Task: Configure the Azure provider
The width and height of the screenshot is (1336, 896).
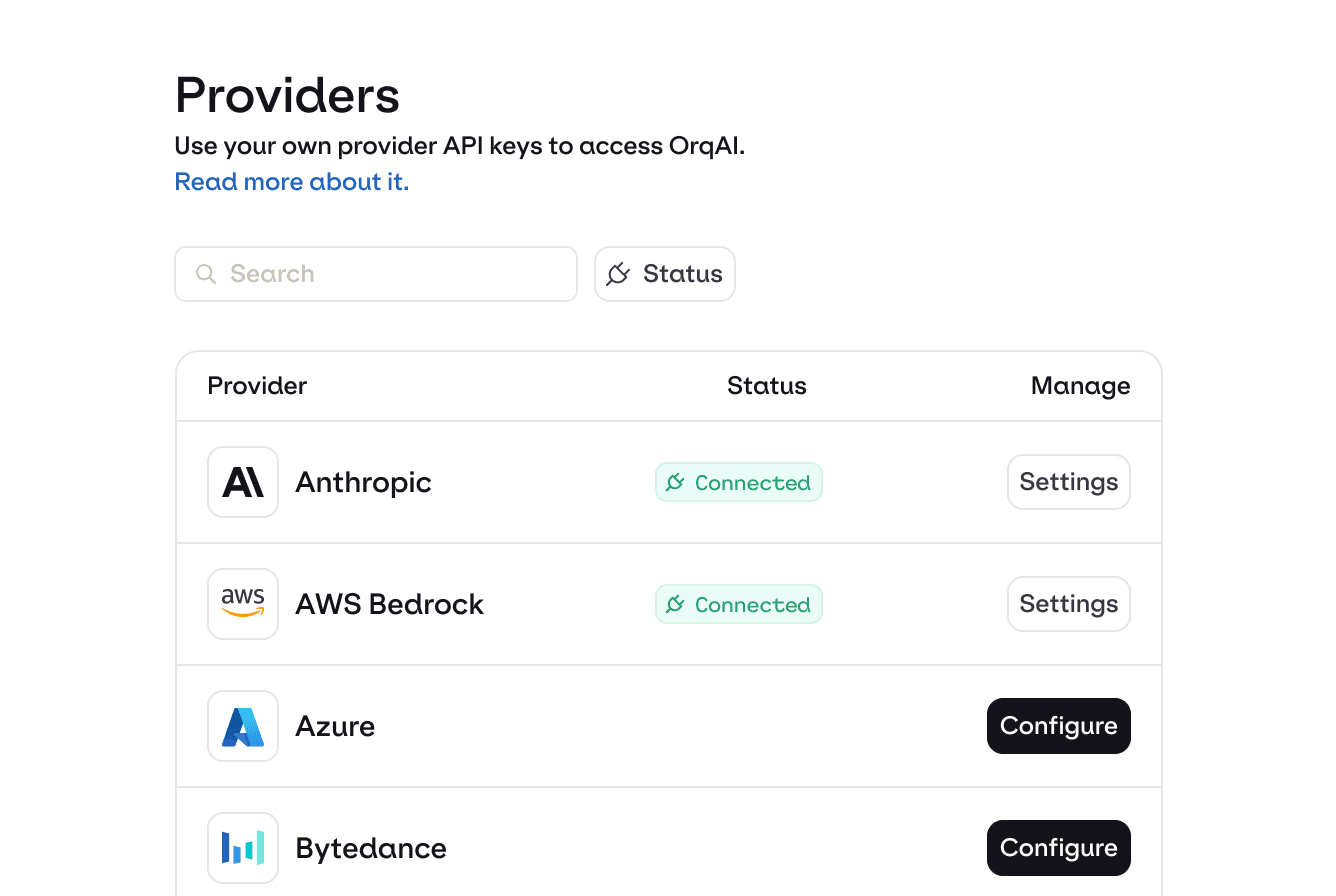Action: pyautogui.click(x=1059, y=726)
